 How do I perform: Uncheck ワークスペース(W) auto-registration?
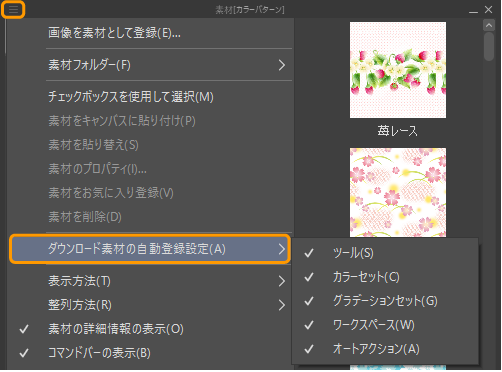click(385, 325)
